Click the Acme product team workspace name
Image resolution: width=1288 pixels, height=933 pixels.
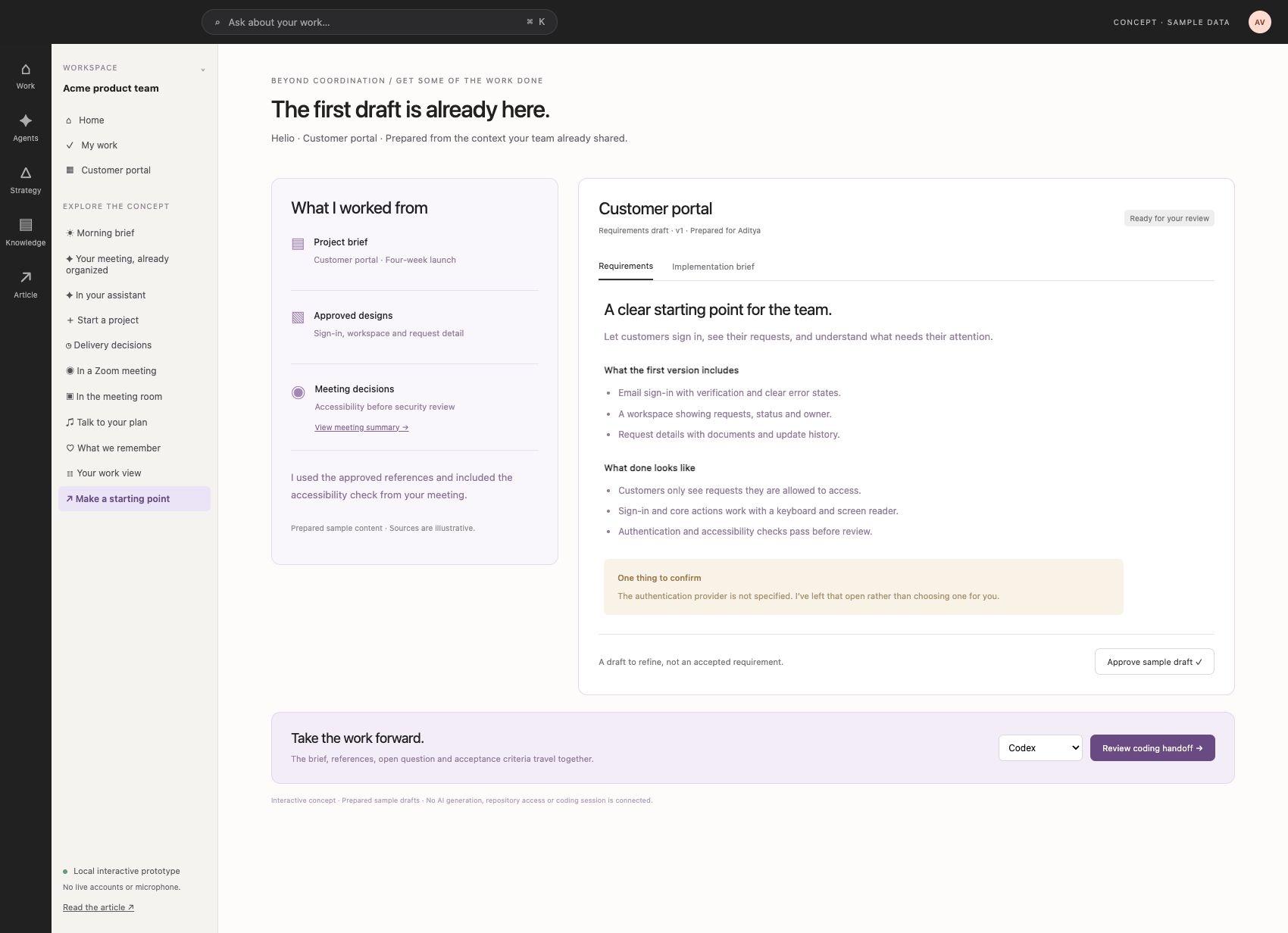tap(111, 89)
